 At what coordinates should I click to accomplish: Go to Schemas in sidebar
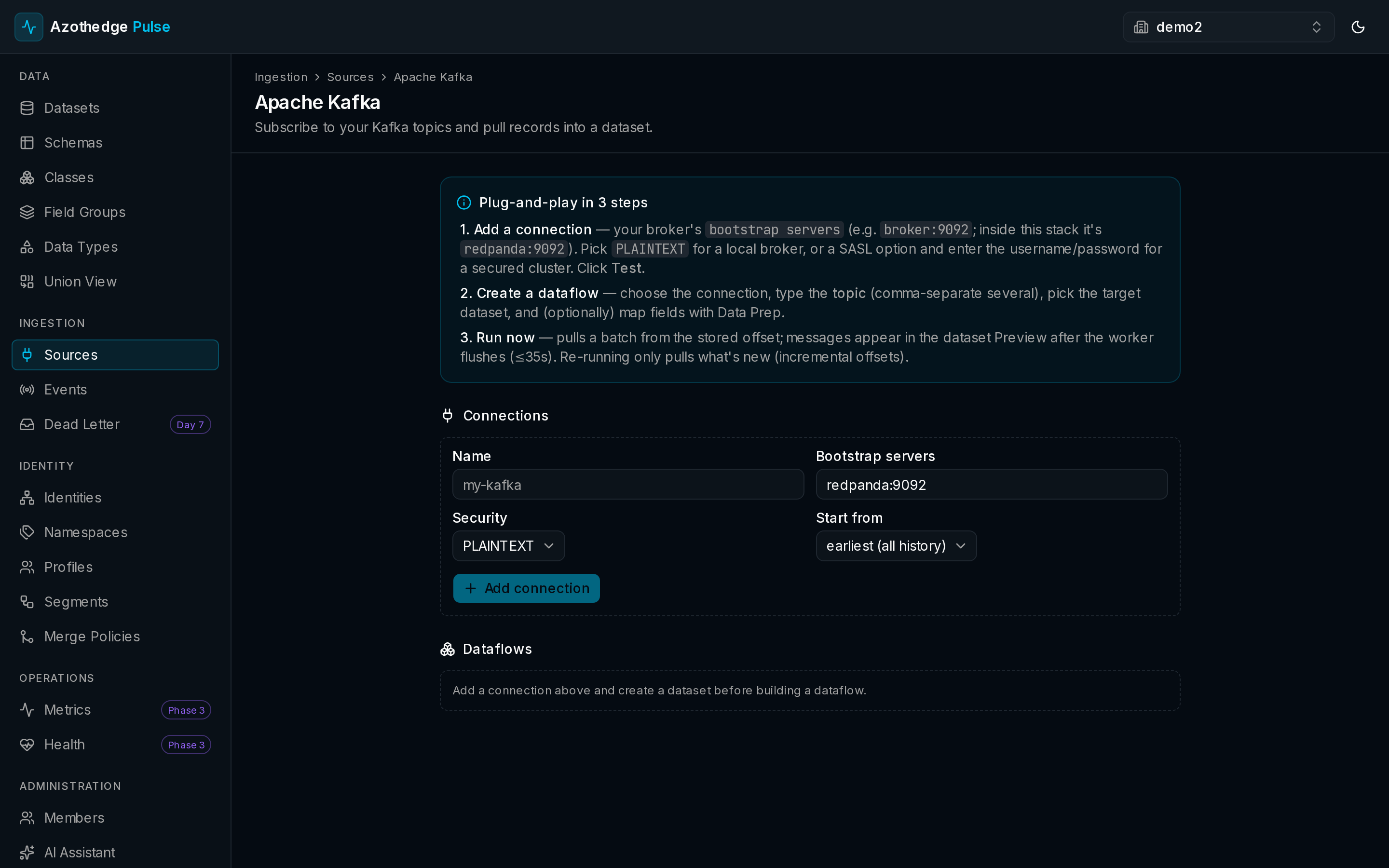(x=115, y=143)
